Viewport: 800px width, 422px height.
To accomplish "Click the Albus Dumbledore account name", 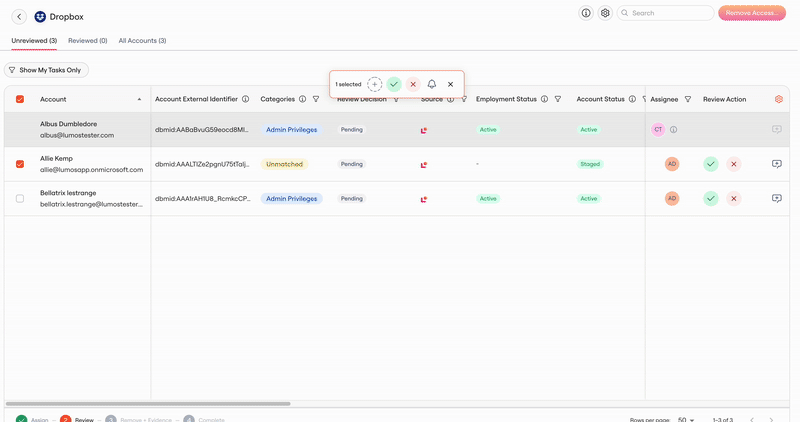I will (68, 124).
